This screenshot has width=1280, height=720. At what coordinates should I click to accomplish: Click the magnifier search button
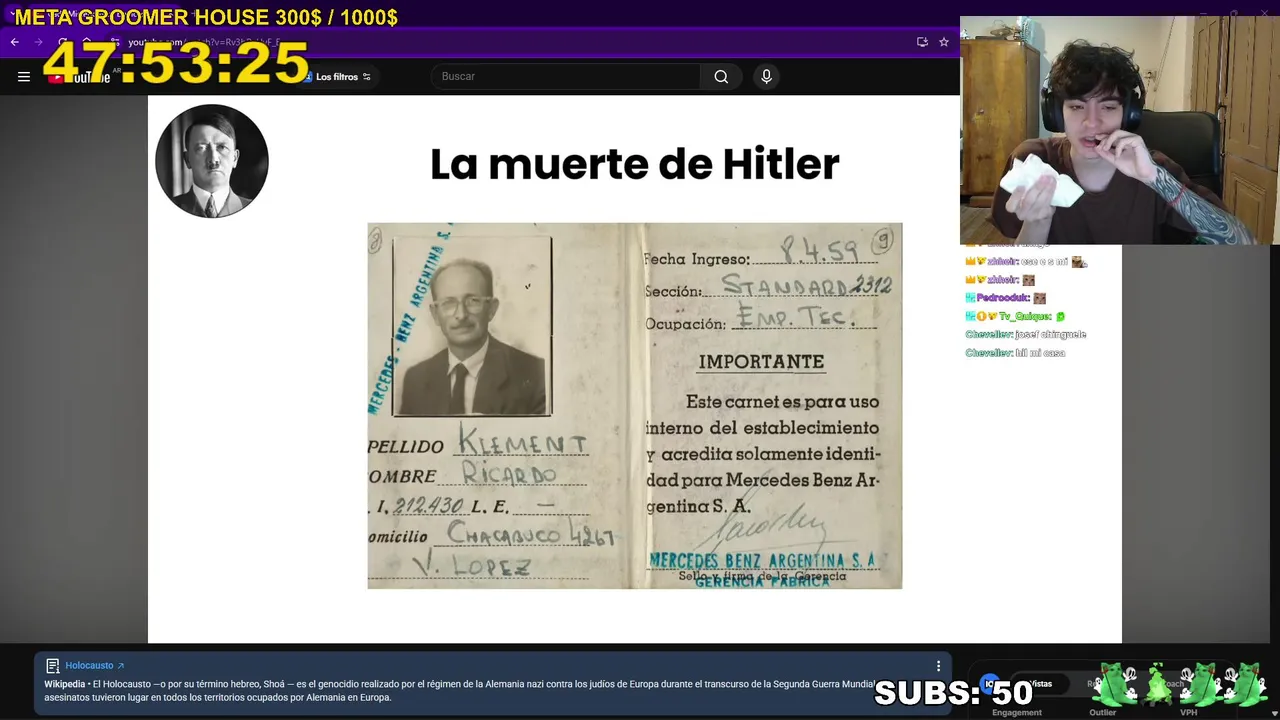(721, 77)
